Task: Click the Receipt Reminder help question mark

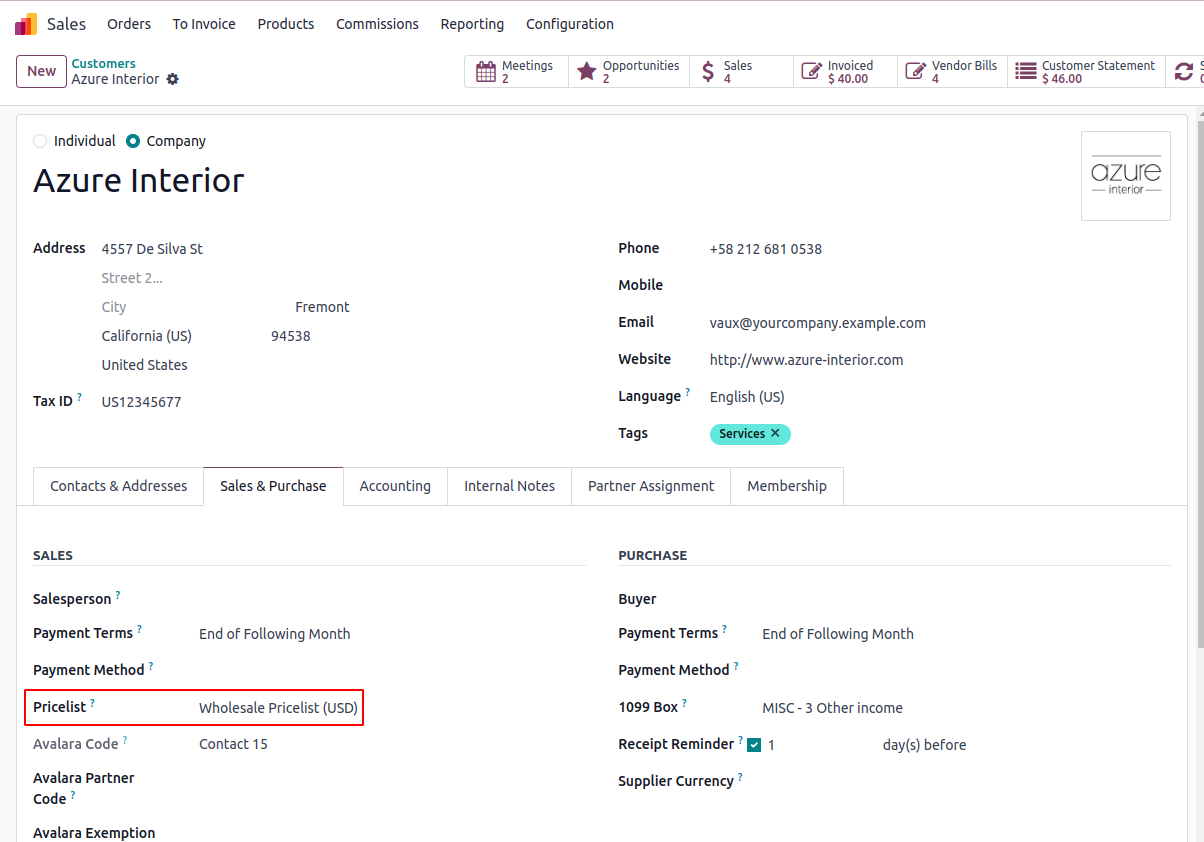Action: point(741,740)
